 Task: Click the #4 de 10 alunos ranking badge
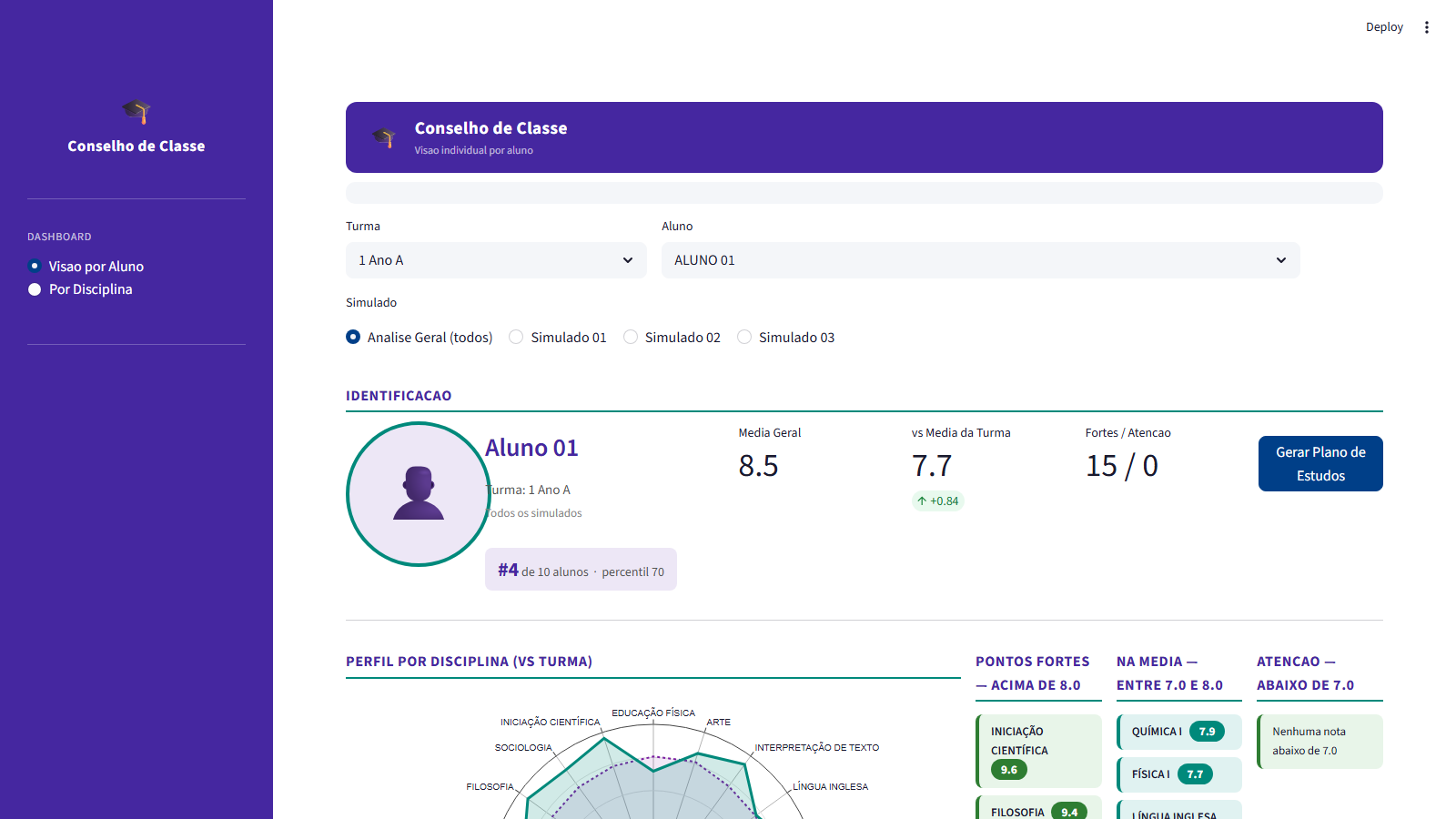point(581,570)
